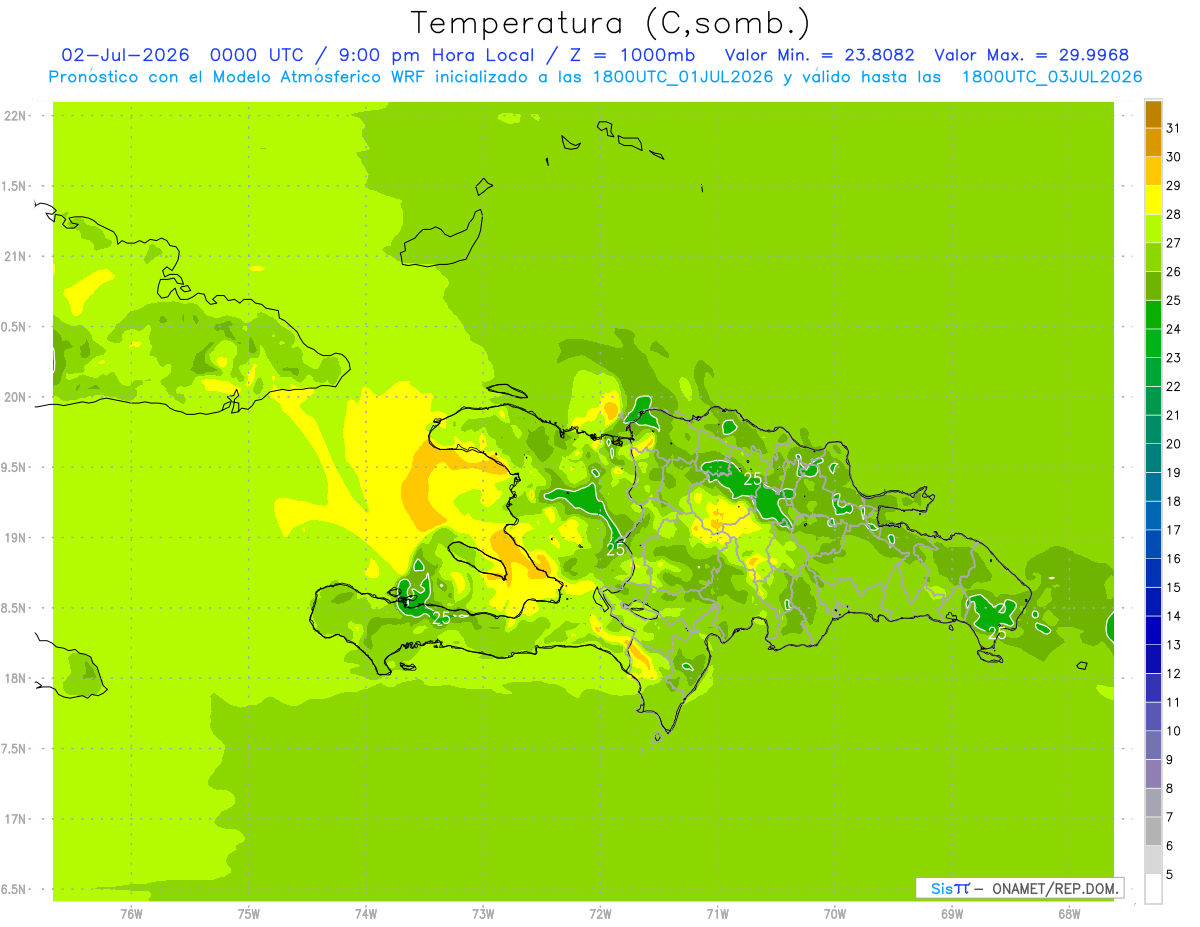The height and width of the screenshot is (927, 1200).
Task: Click the 76W longitude label
Action: click(x=131, y=913)
